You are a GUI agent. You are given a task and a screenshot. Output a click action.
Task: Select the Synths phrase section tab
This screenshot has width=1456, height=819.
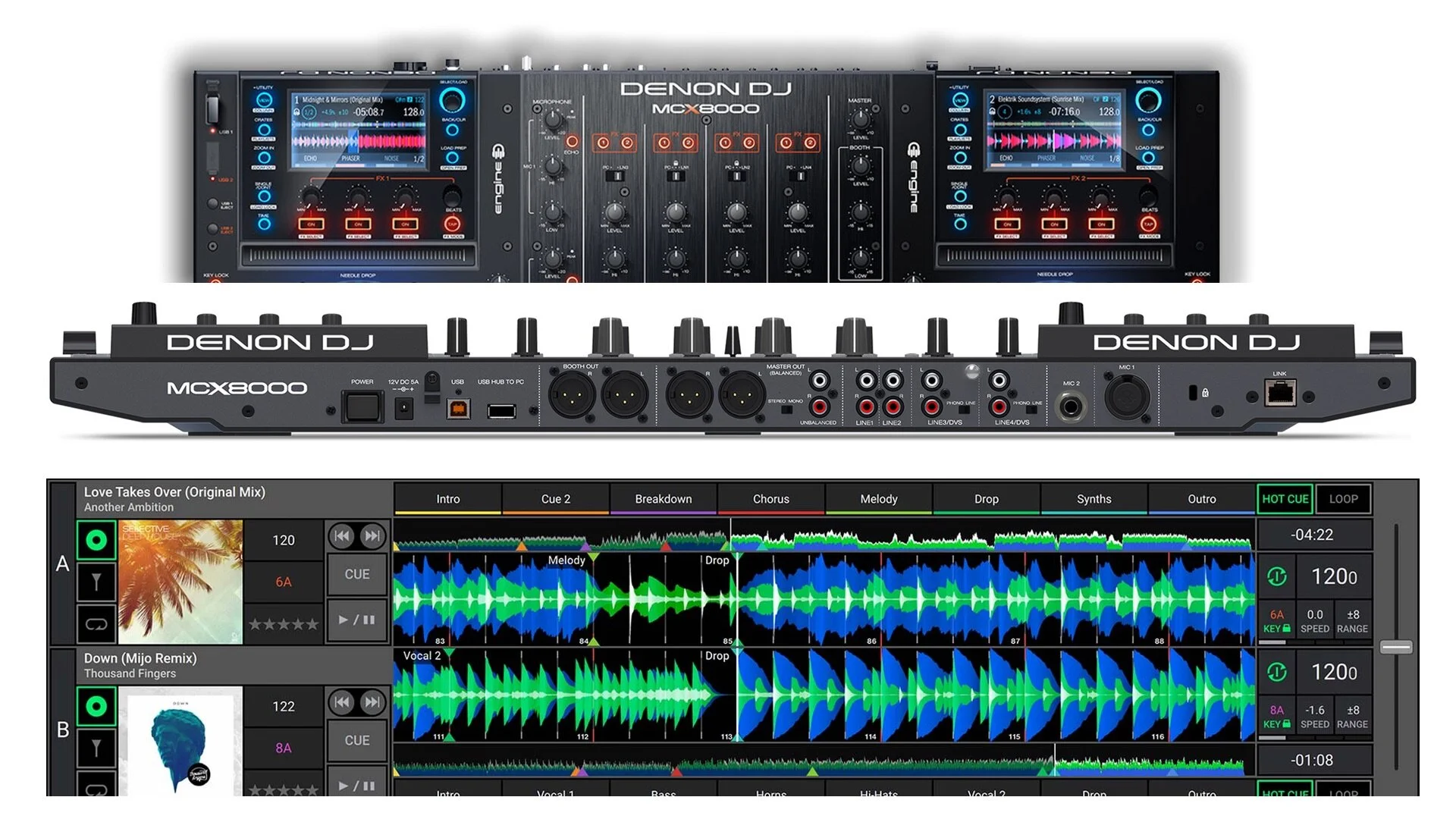tap(1094, 499)
